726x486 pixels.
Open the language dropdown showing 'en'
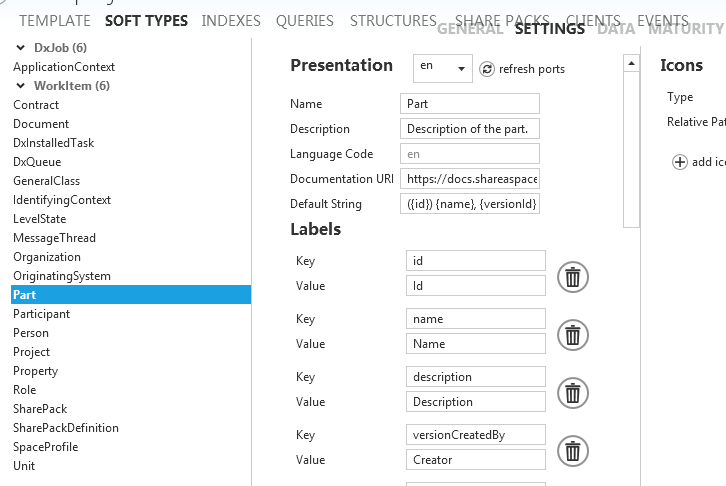click(442, 68)
